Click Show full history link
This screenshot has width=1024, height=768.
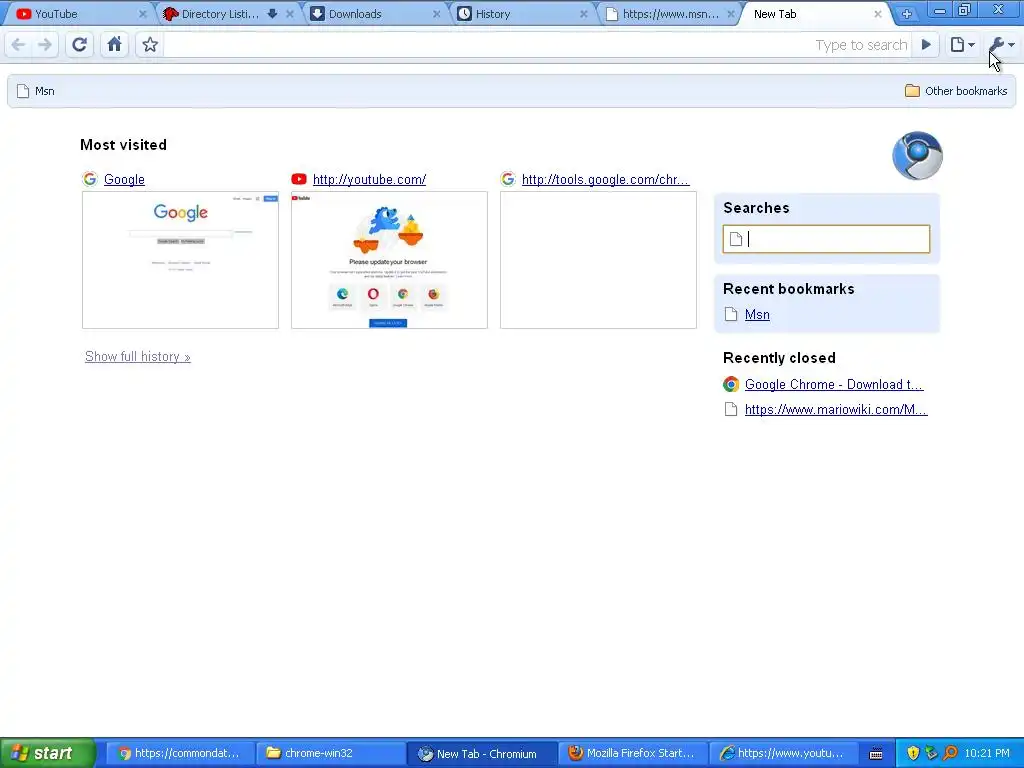[x=138, y=357]
